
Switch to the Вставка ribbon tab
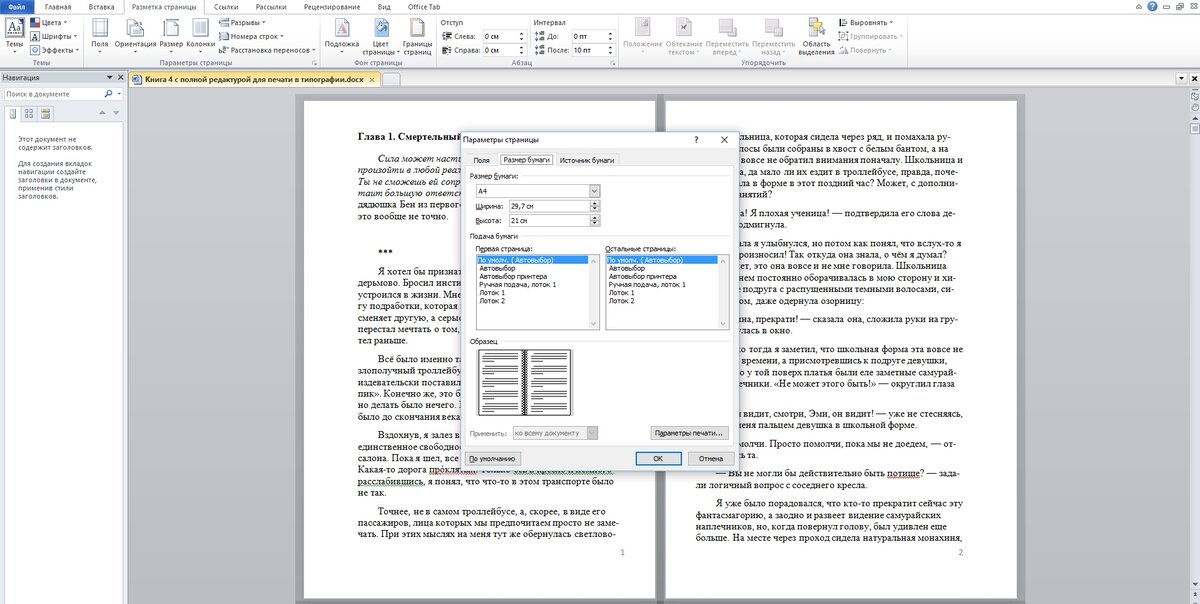(x=100, y=7)
